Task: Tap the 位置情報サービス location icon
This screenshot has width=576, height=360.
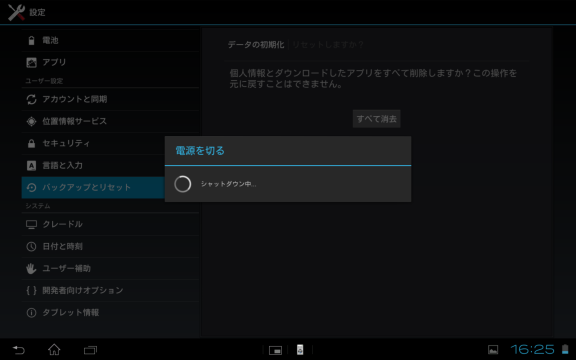Action: (31, 121)
